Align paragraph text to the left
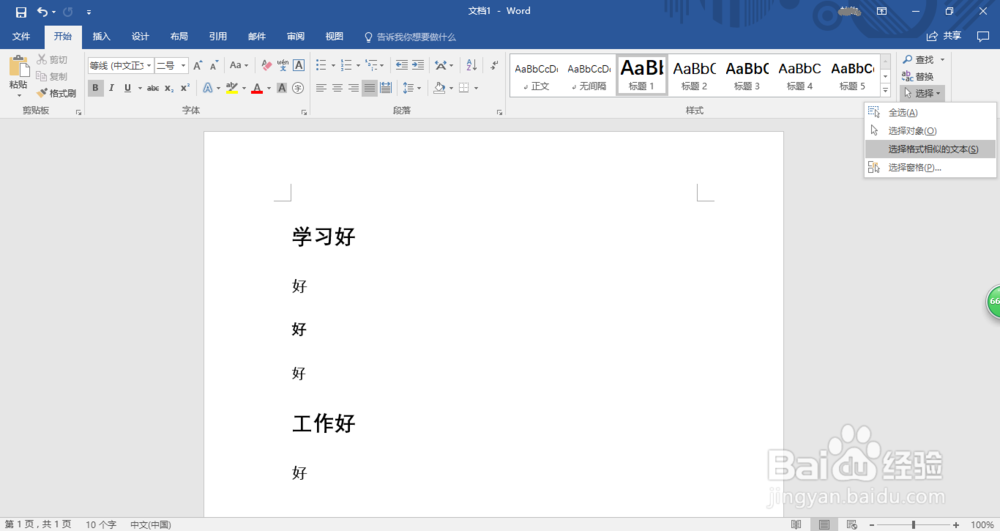Image resolution: width=1000 pixels, height=531 pixels. coord(321,88)
